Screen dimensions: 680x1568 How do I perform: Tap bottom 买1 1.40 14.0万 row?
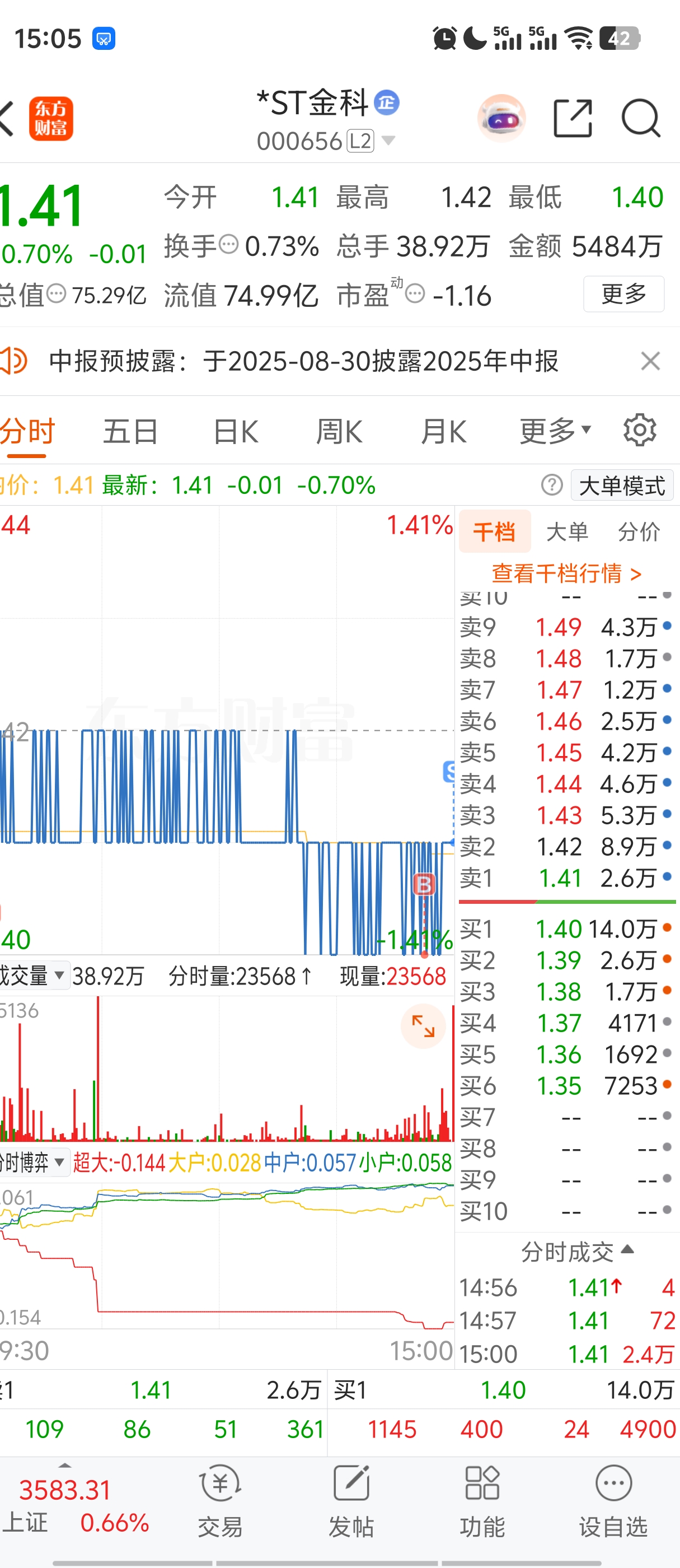pos(504,1390)
